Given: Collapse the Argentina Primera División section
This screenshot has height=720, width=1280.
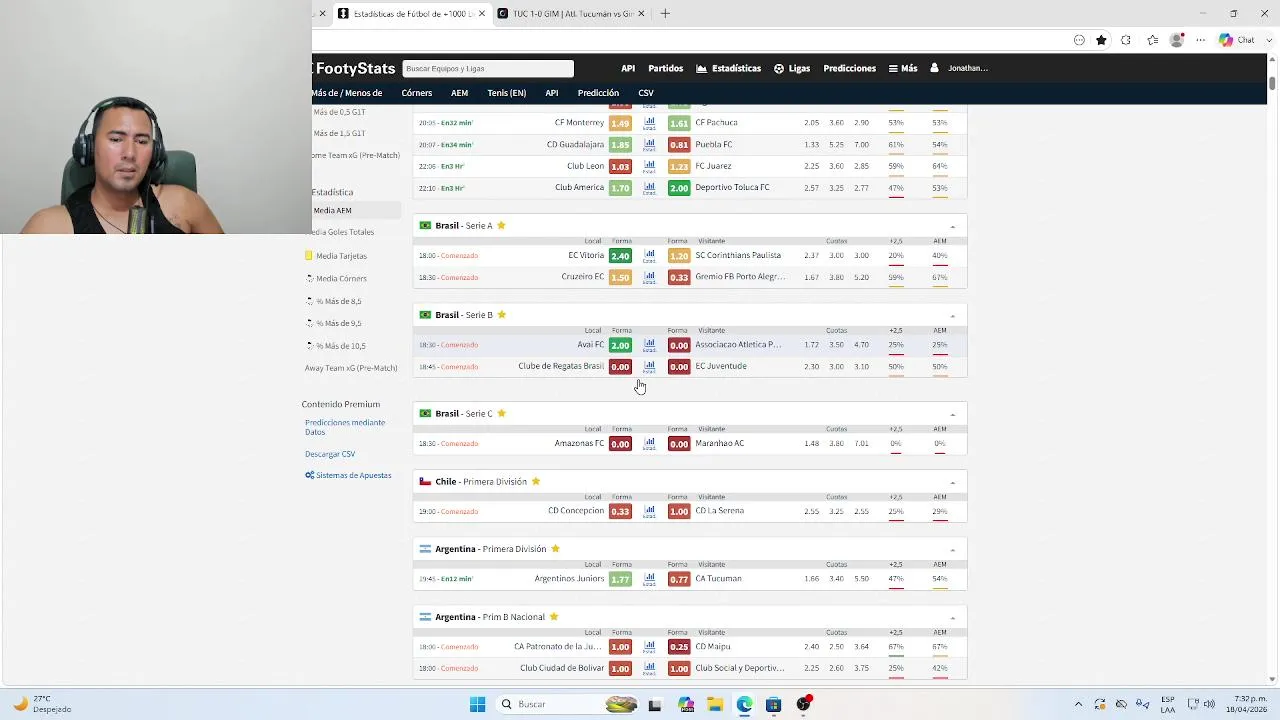Looking at the screenshot, I should coord(952,550).
